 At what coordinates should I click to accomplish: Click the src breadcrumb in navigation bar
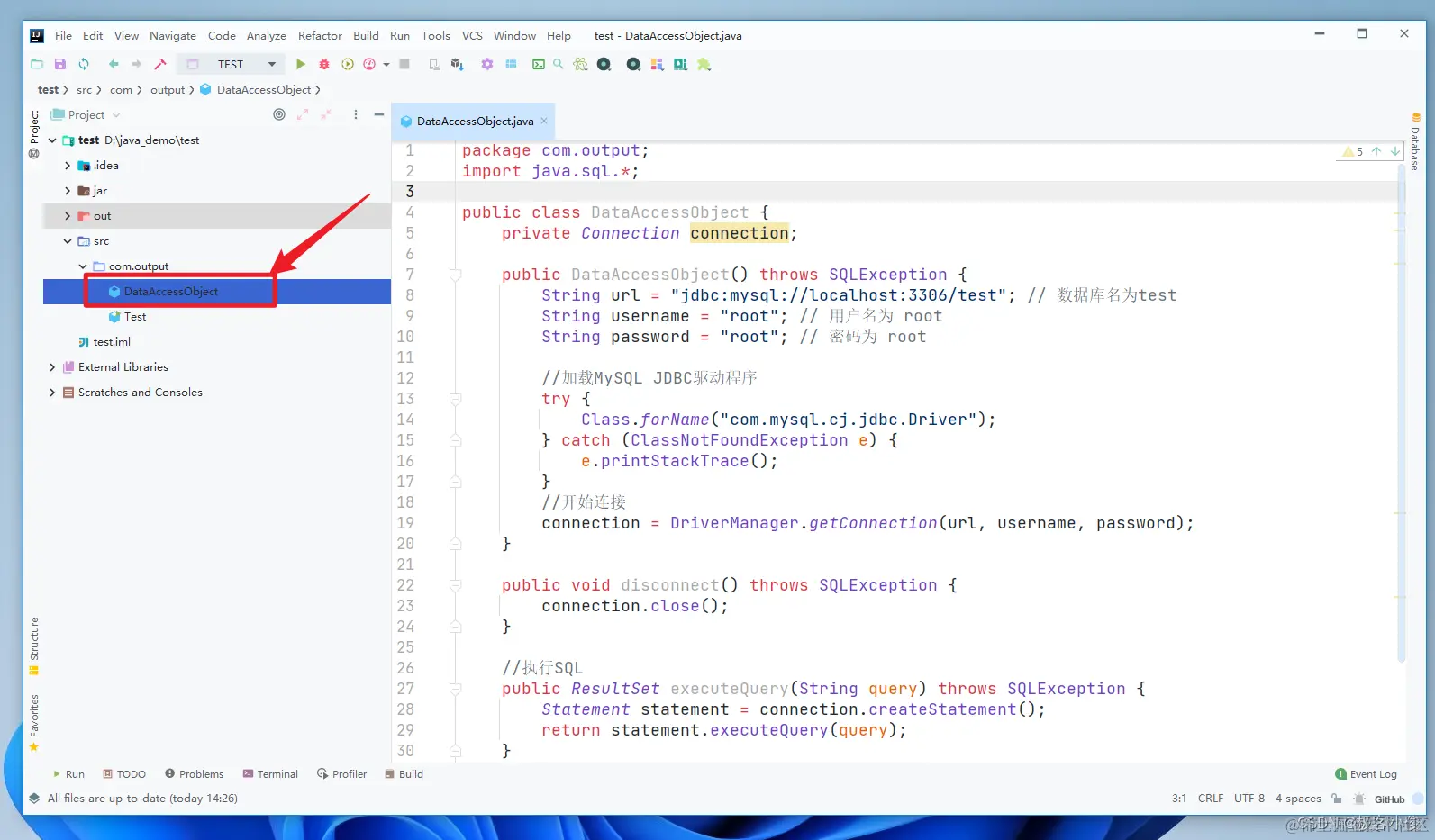[x=84, y=89]
